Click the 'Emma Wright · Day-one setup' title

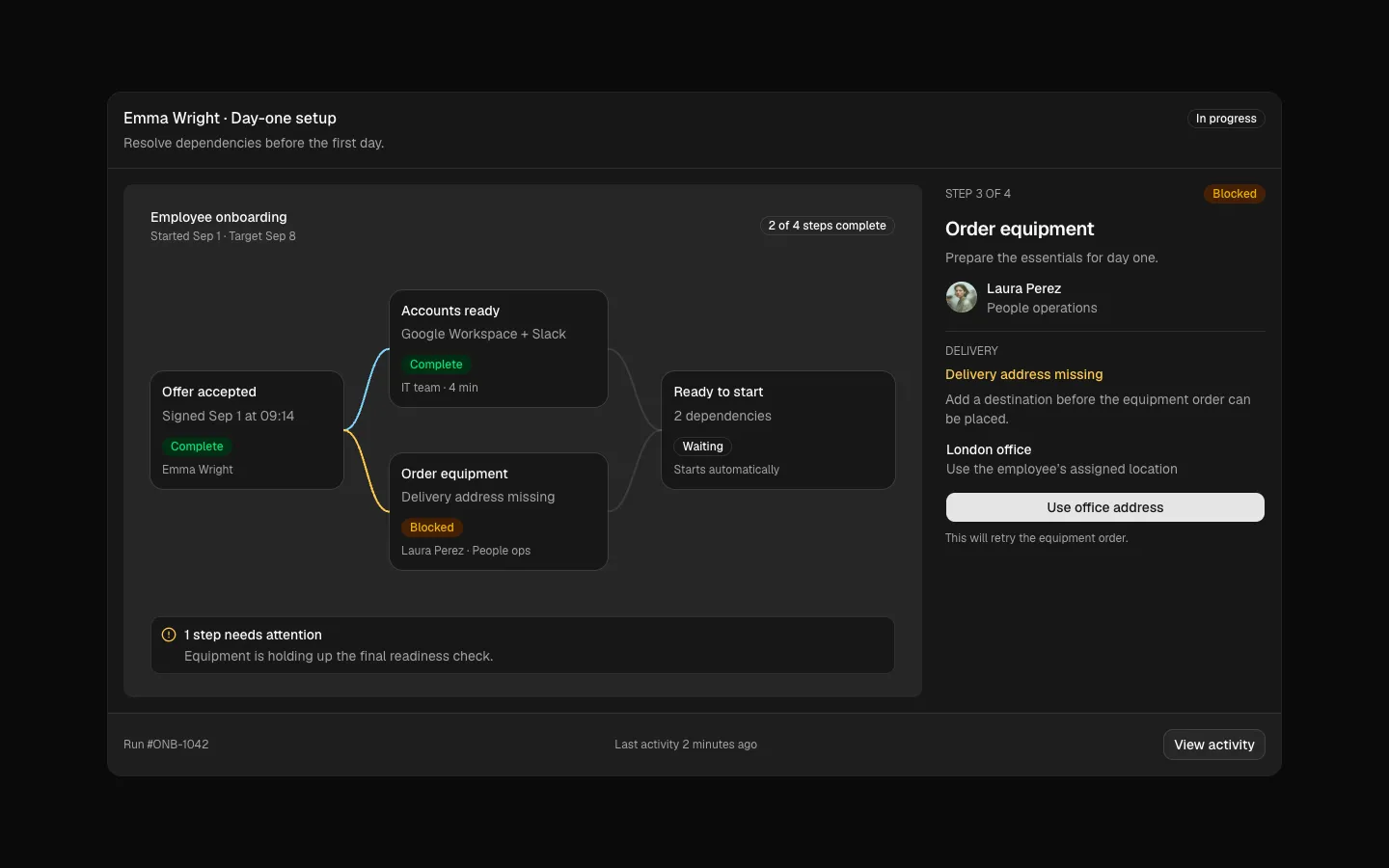coord(230,118)
